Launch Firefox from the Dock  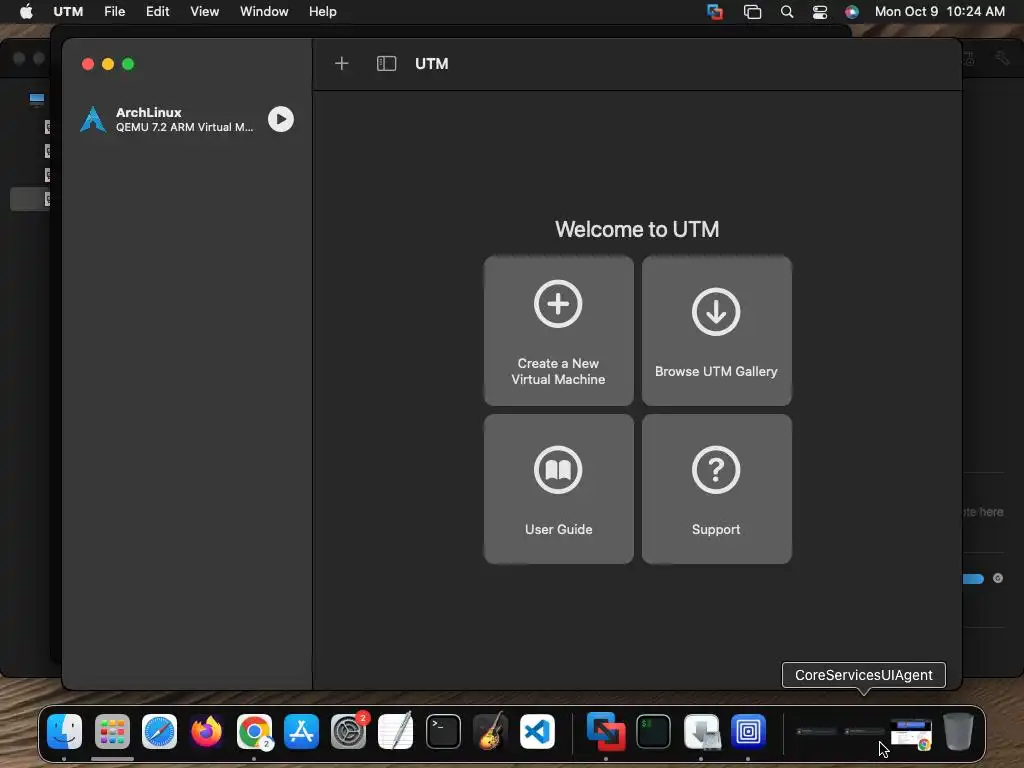pos(206,731)
